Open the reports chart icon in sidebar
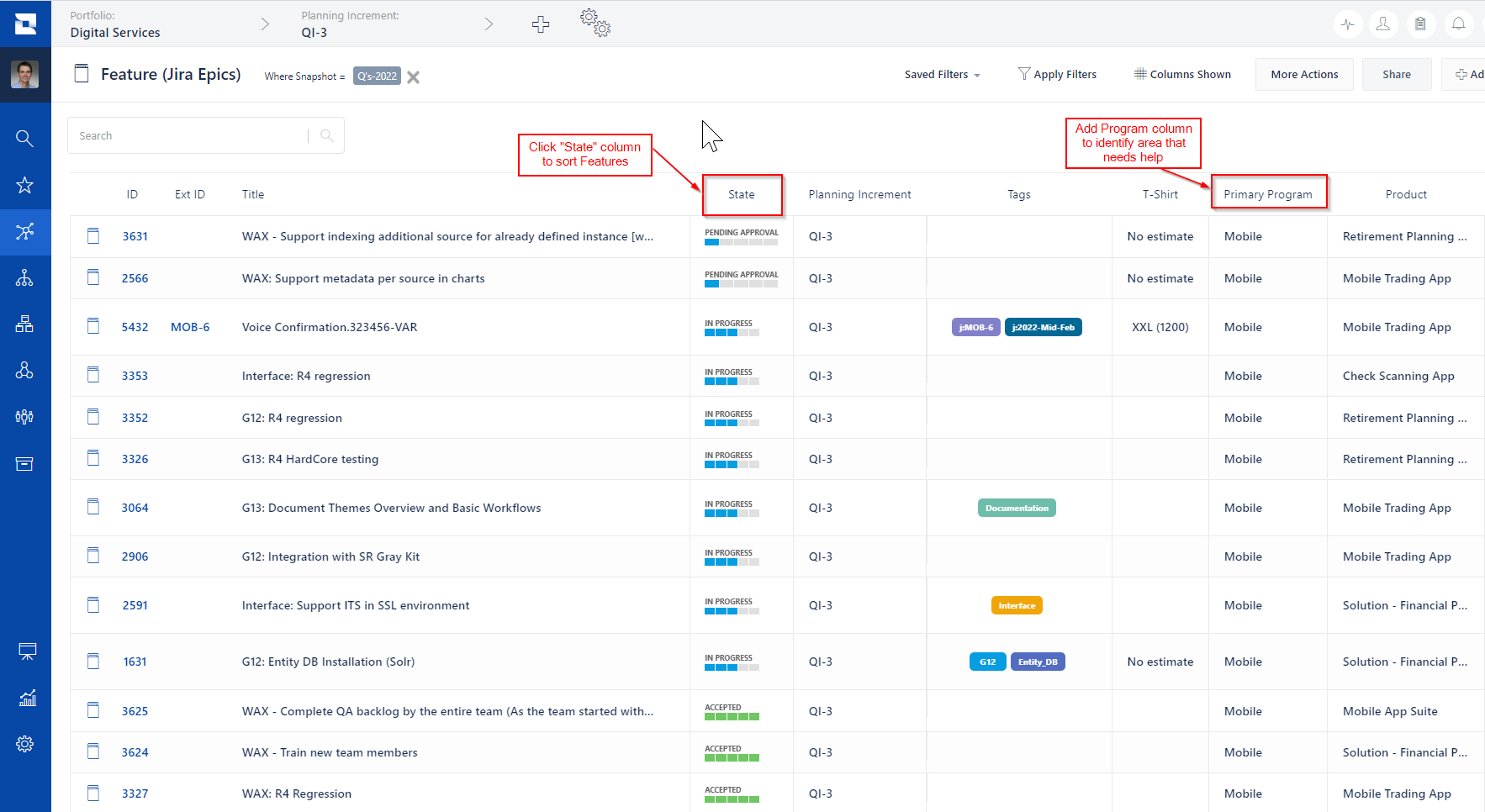 [27, 698]
